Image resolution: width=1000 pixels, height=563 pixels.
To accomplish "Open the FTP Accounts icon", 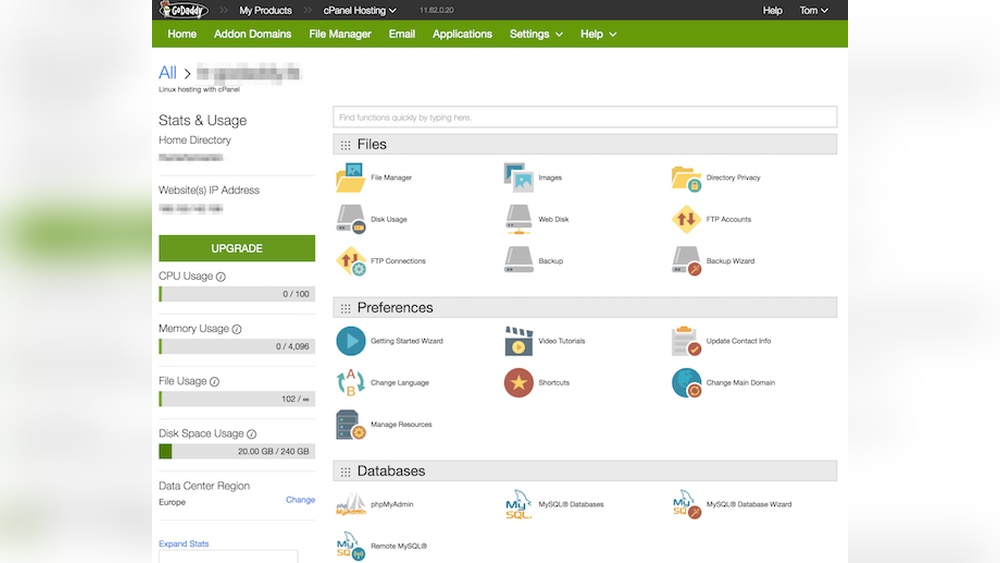I will click(686, 219).
